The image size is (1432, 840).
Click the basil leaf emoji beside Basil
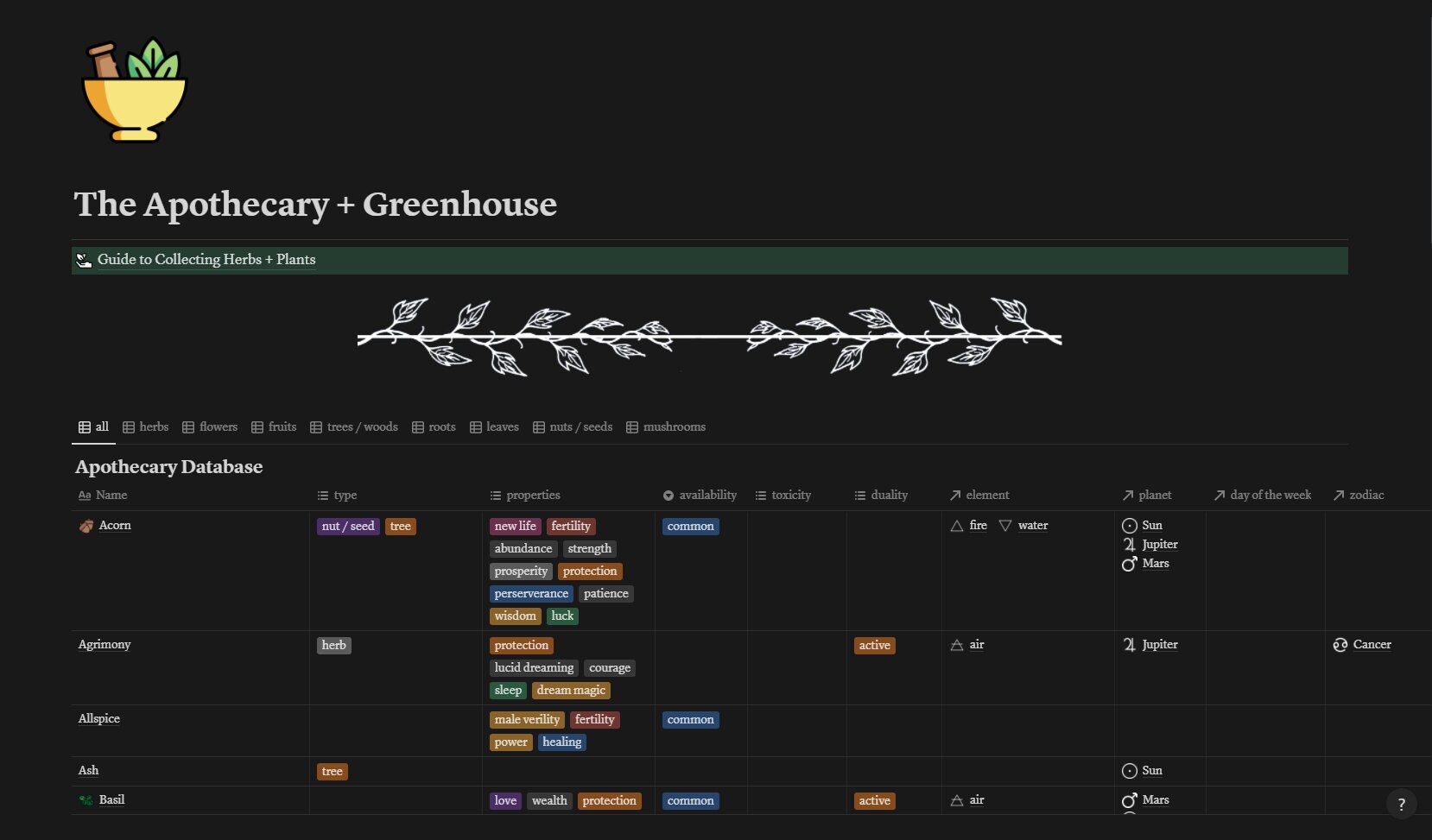(85, 801)
